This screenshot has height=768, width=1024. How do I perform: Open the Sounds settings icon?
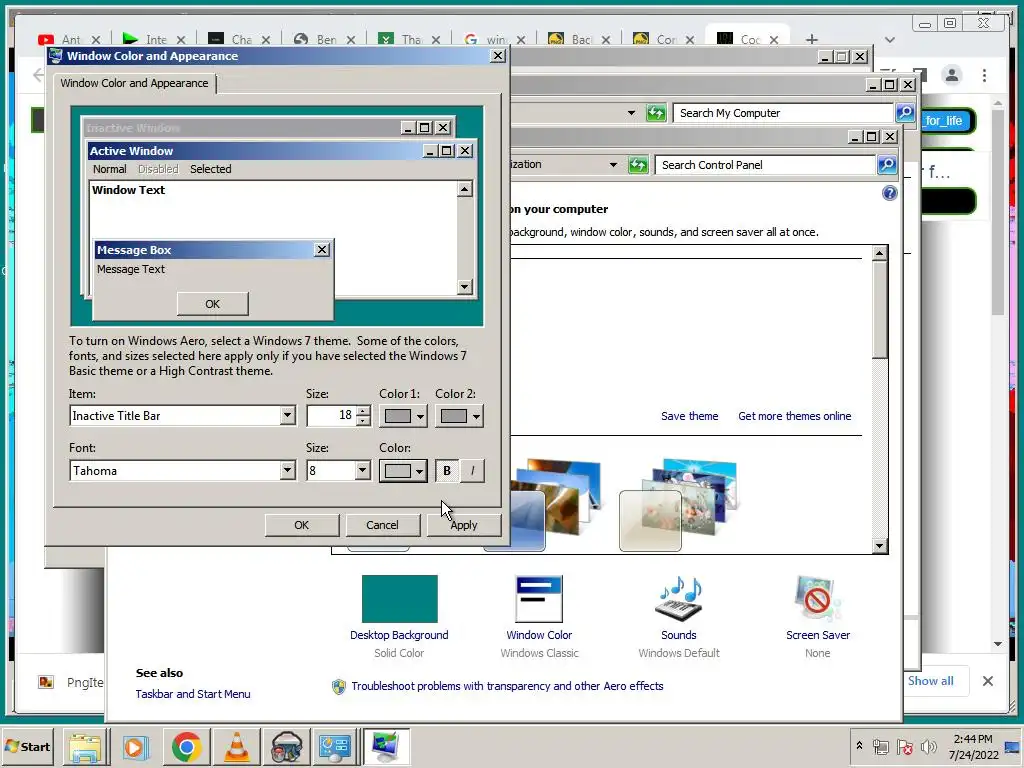click(x=679, y=599)
